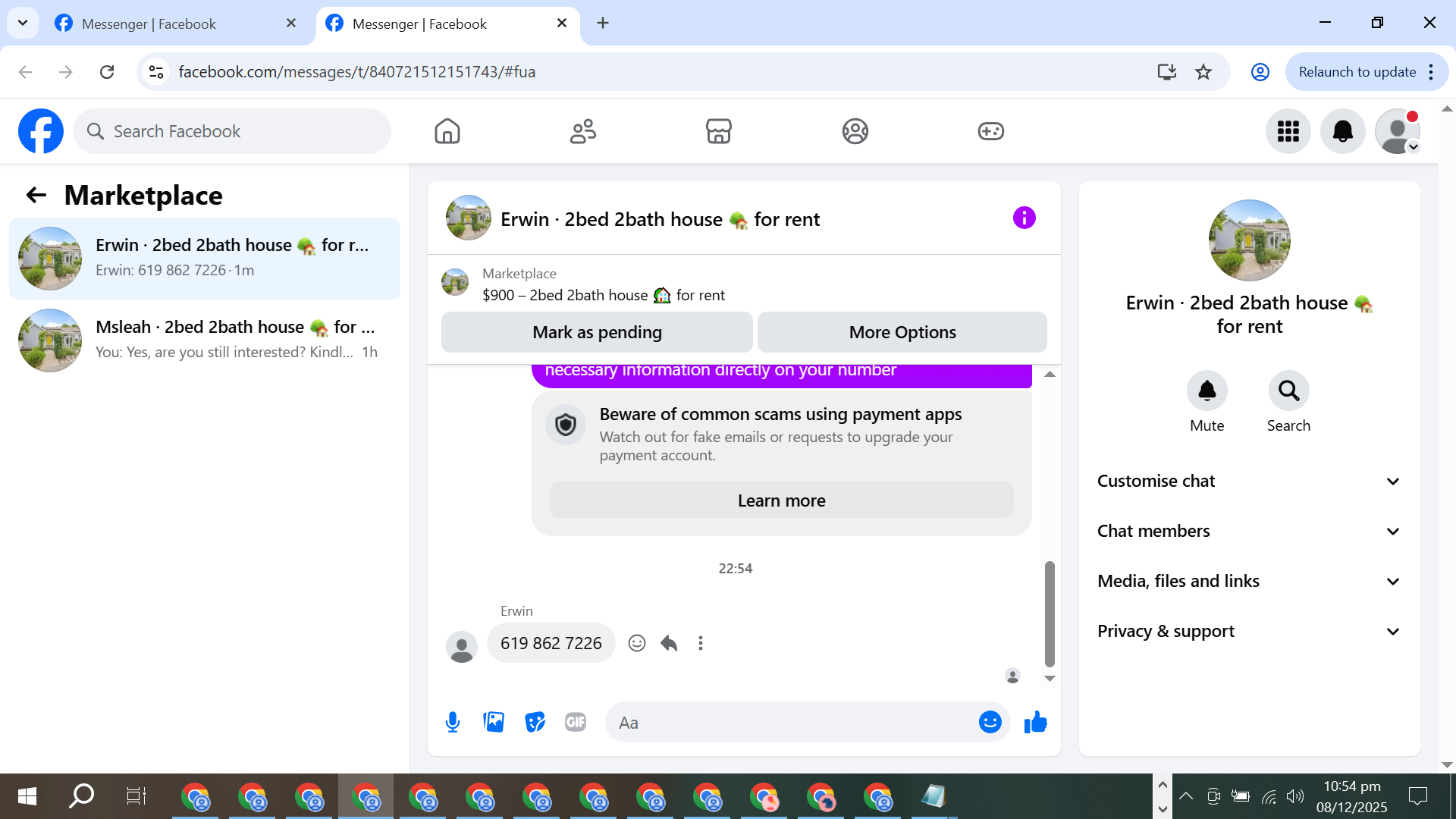Image resolution: width=1456 pixels, height=819 pixels.
Task: Open Facebook home logo
Action: coord(41,131)
